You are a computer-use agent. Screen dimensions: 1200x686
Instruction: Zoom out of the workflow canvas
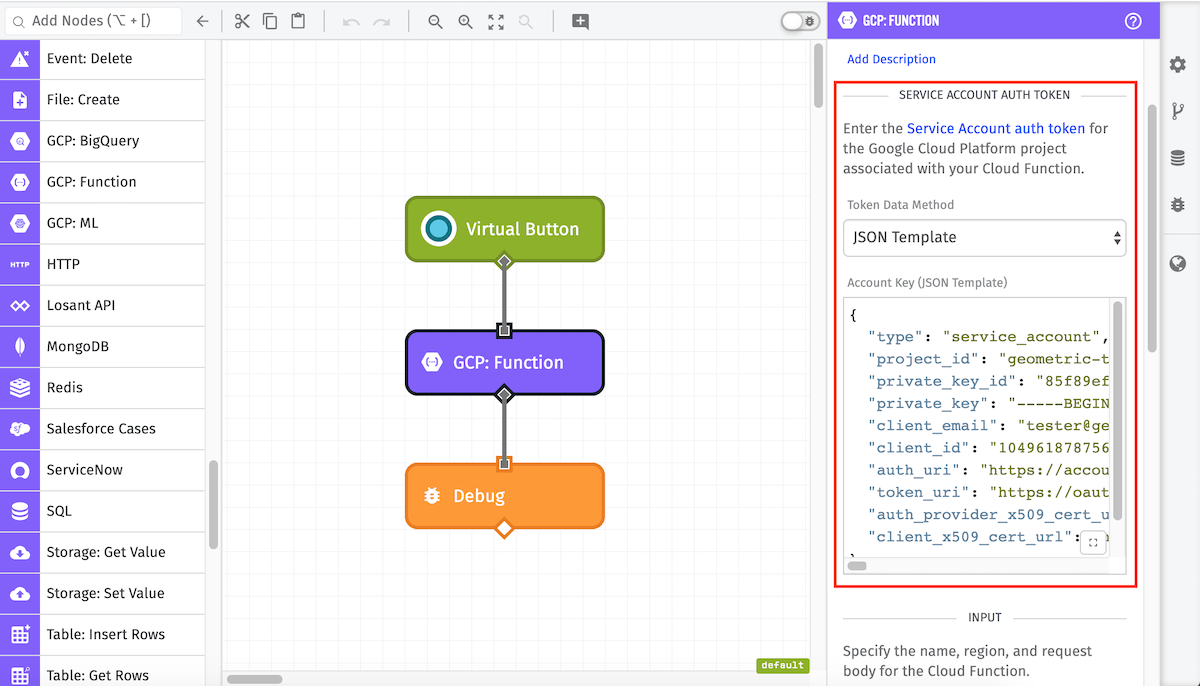click(x=435, y=21)
